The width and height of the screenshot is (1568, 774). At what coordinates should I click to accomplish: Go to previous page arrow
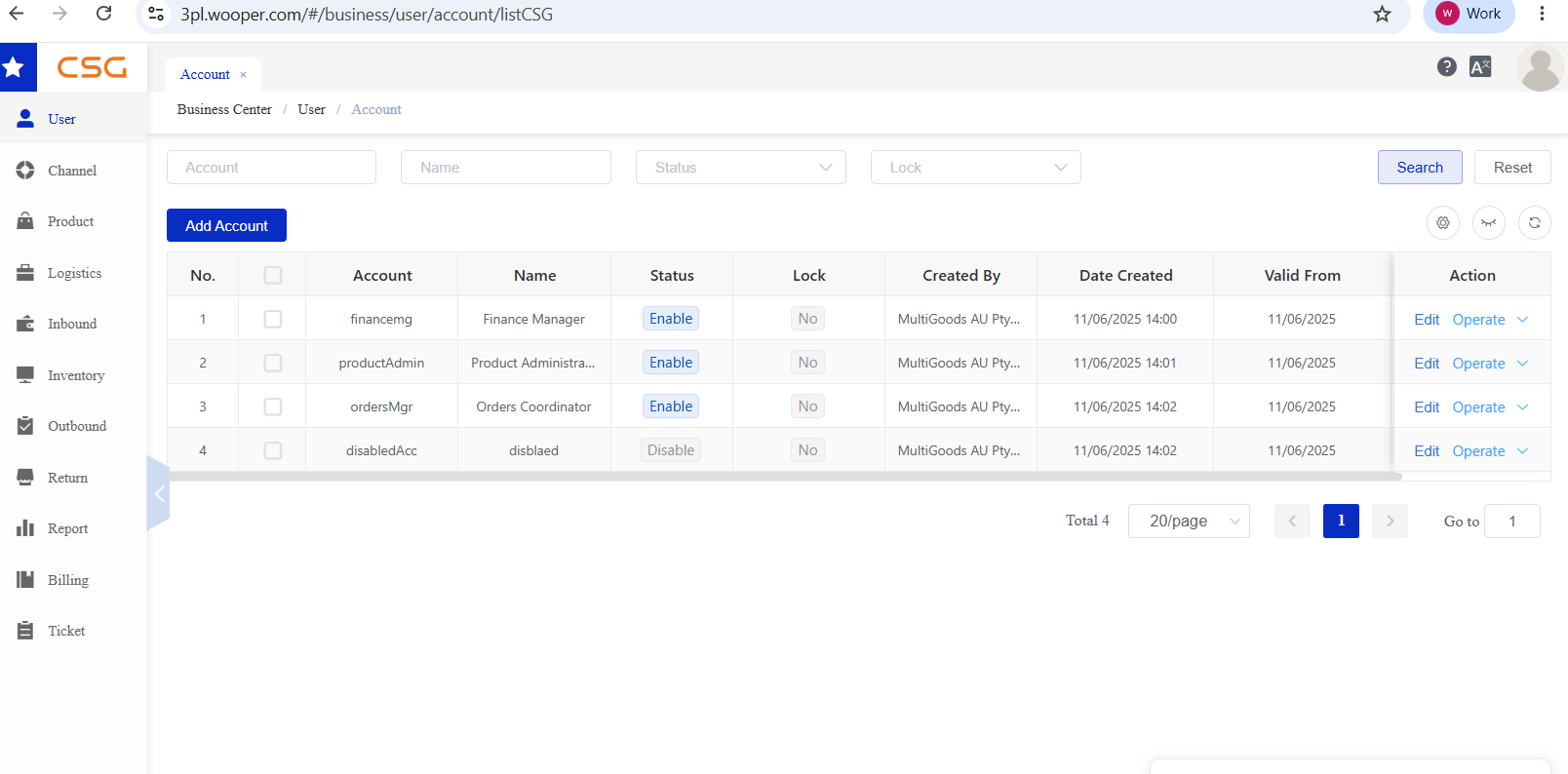click(1292, 522)
